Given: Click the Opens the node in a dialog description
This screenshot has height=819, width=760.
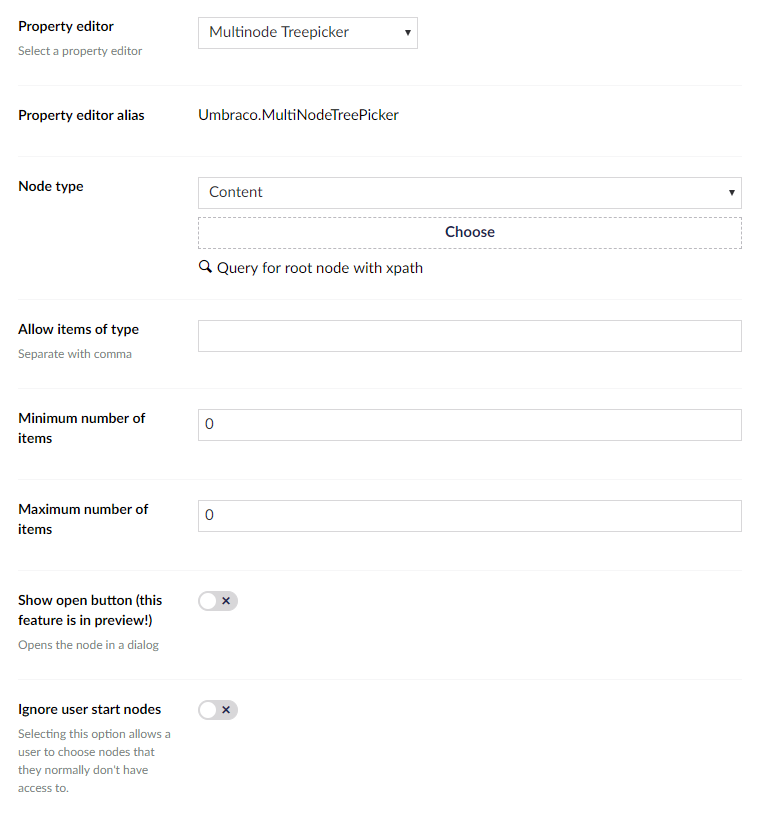Looking at the screenshot, I should tap(88, 645).
